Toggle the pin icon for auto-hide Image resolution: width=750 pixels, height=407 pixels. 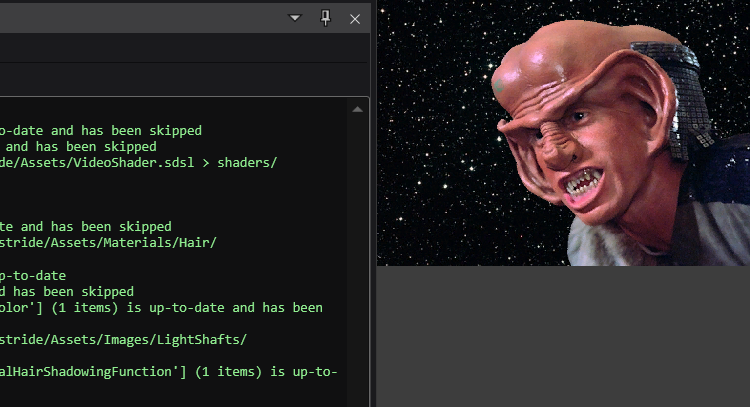325,18
